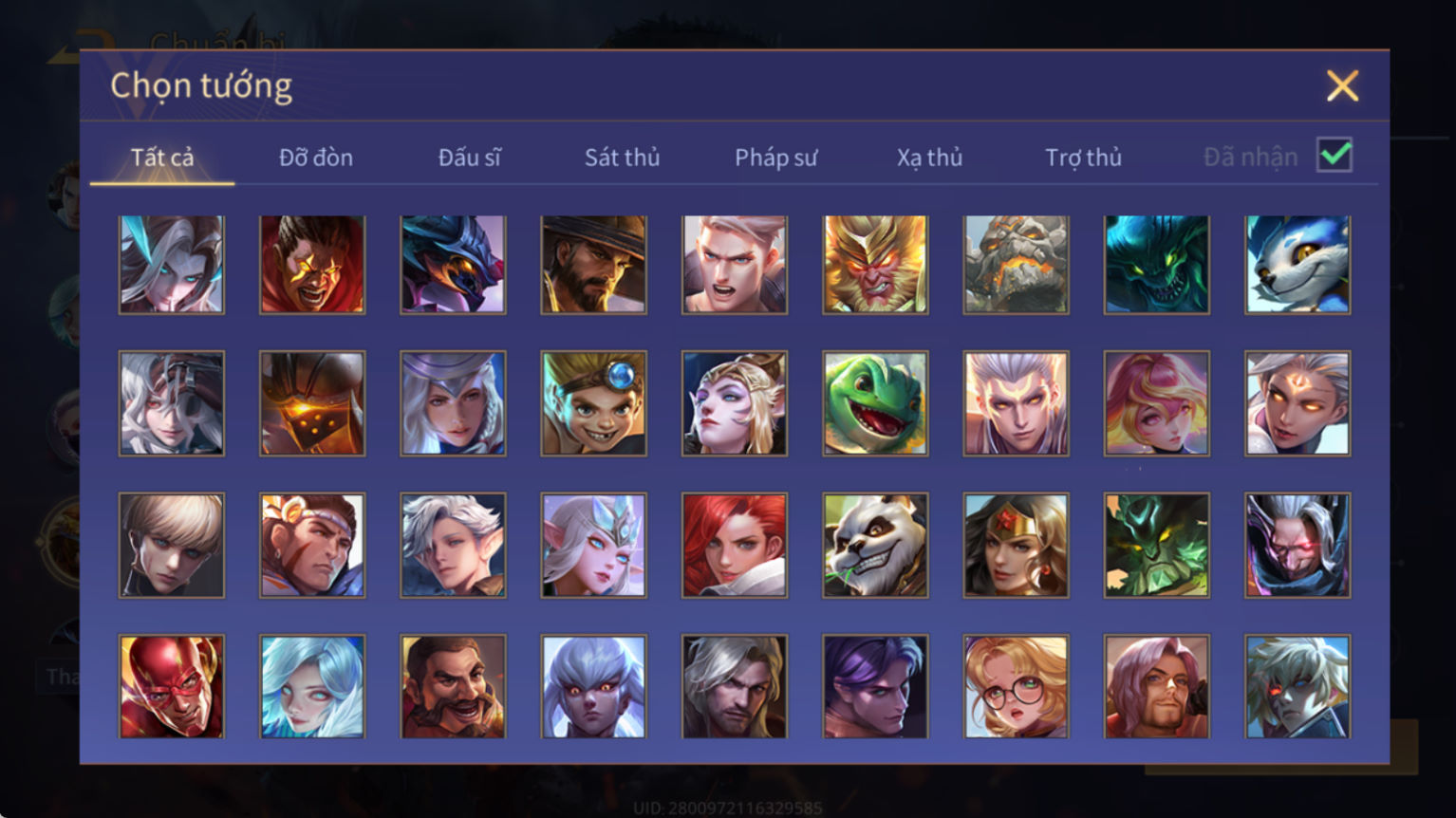
Task: Select the rock lava golem hero
Action: 1016,264
